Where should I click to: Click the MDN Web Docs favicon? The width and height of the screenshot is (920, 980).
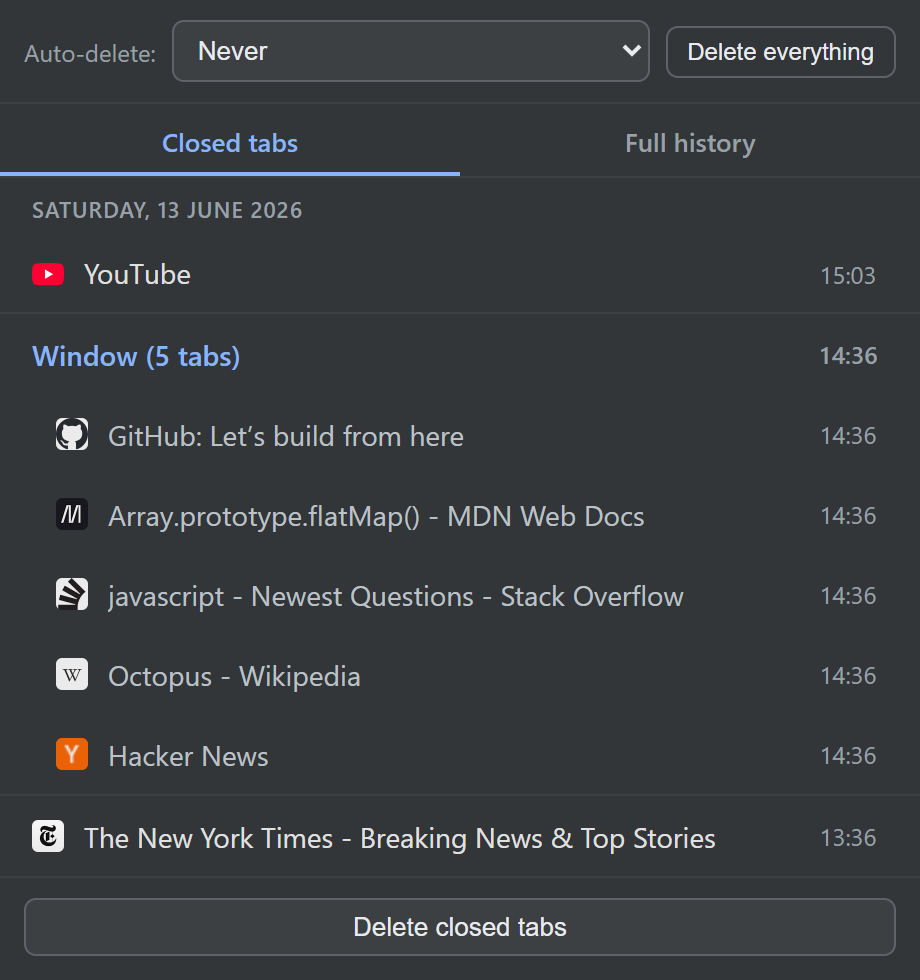(72, 514)
